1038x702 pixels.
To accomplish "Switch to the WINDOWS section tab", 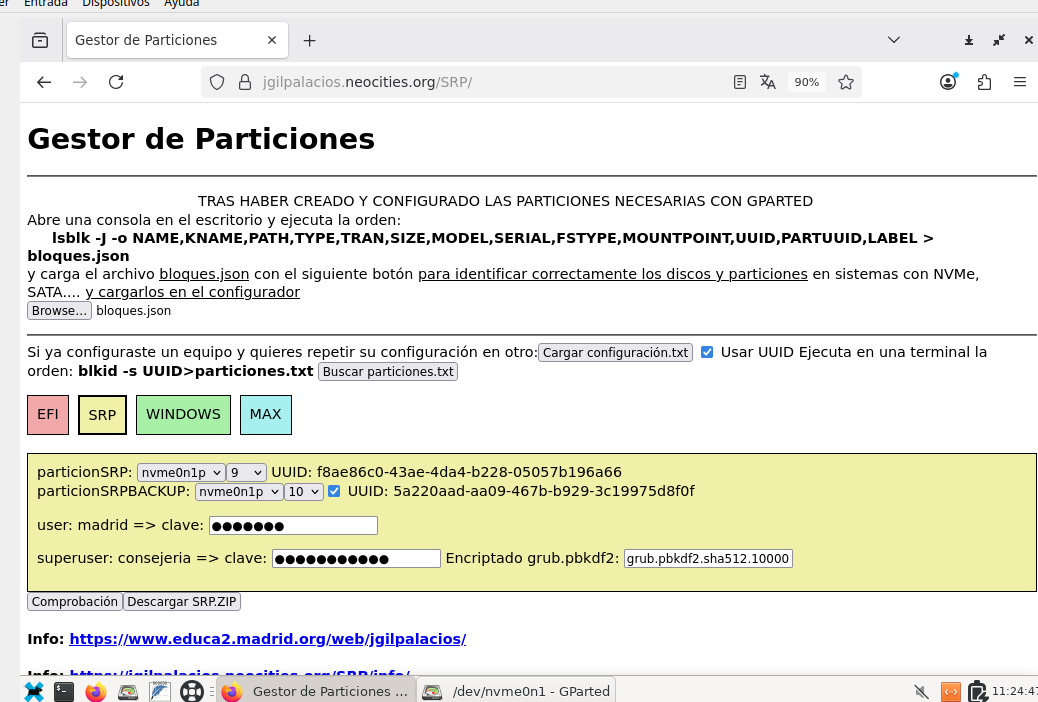I will [x=183, y=415].
